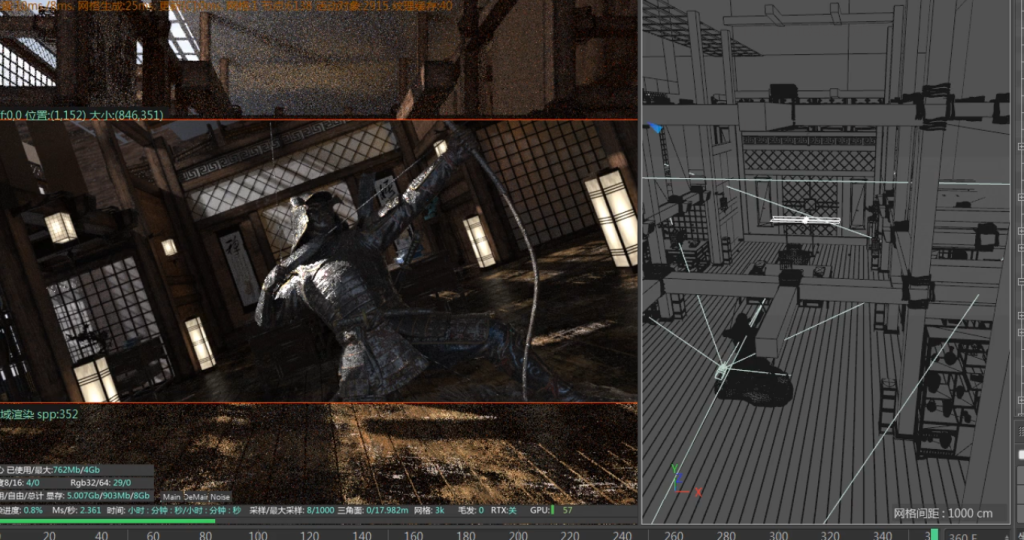Click the frame field spinner arrows
This screenshot has width=1024, height=540.
pos(1008,536)
